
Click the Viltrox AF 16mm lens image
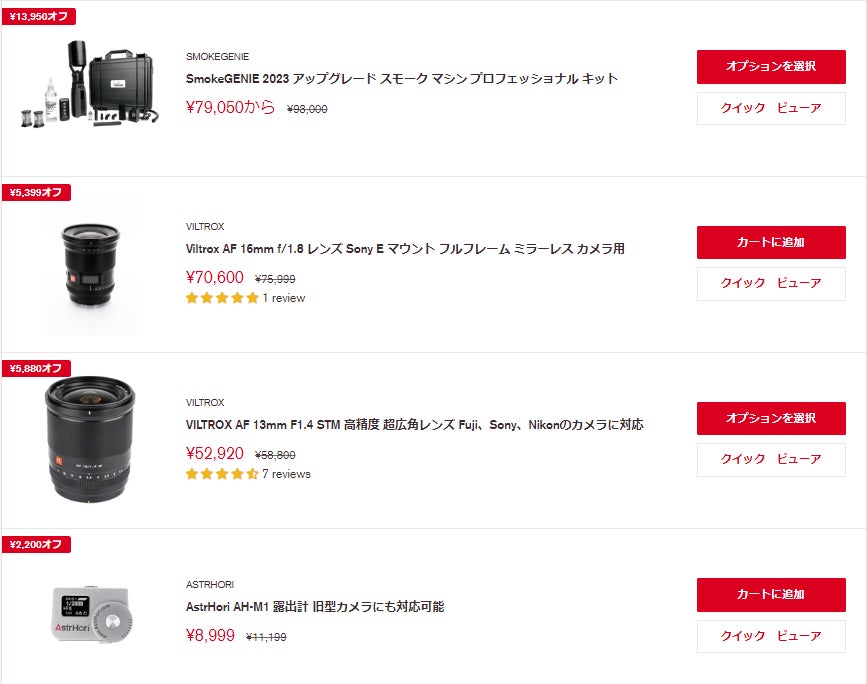pyautogui.click(x=90, y=263)
